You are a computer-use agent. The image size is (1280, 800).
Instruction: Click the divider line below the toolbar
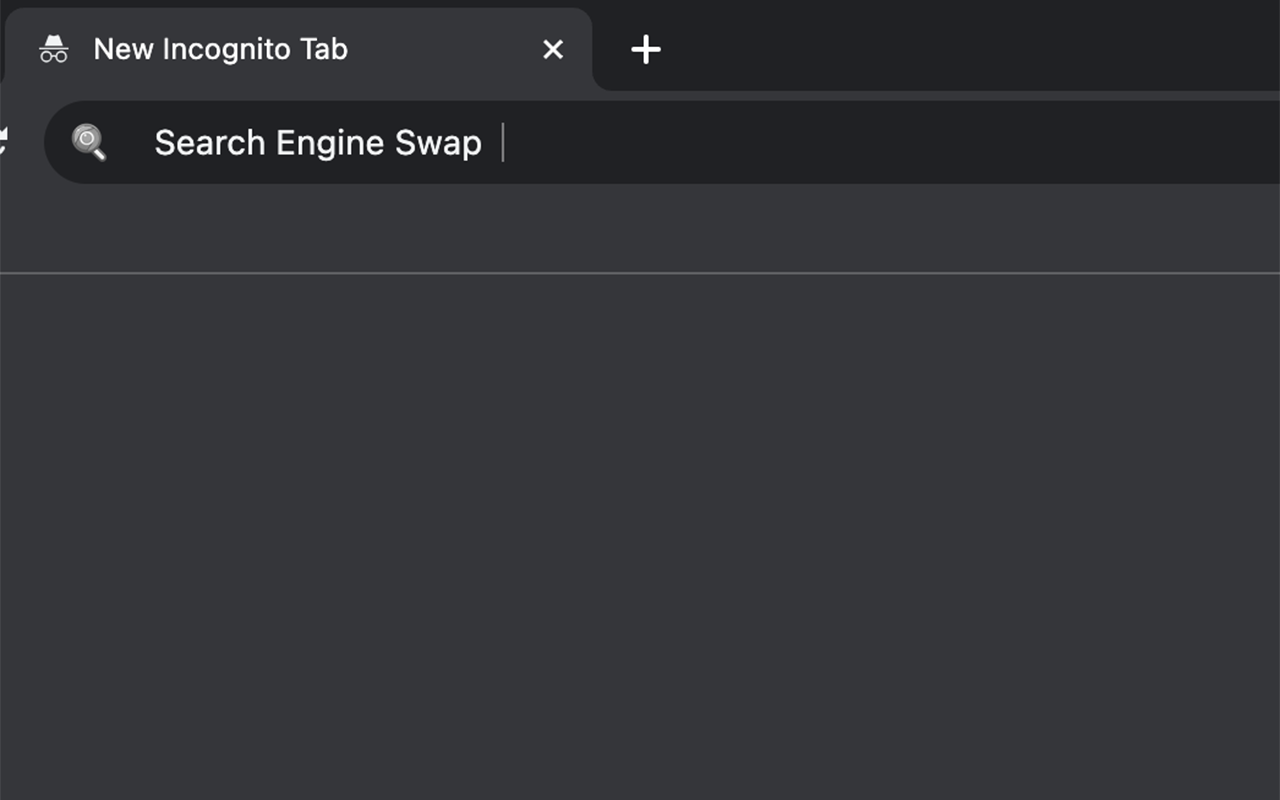click(x=640, y=268)
